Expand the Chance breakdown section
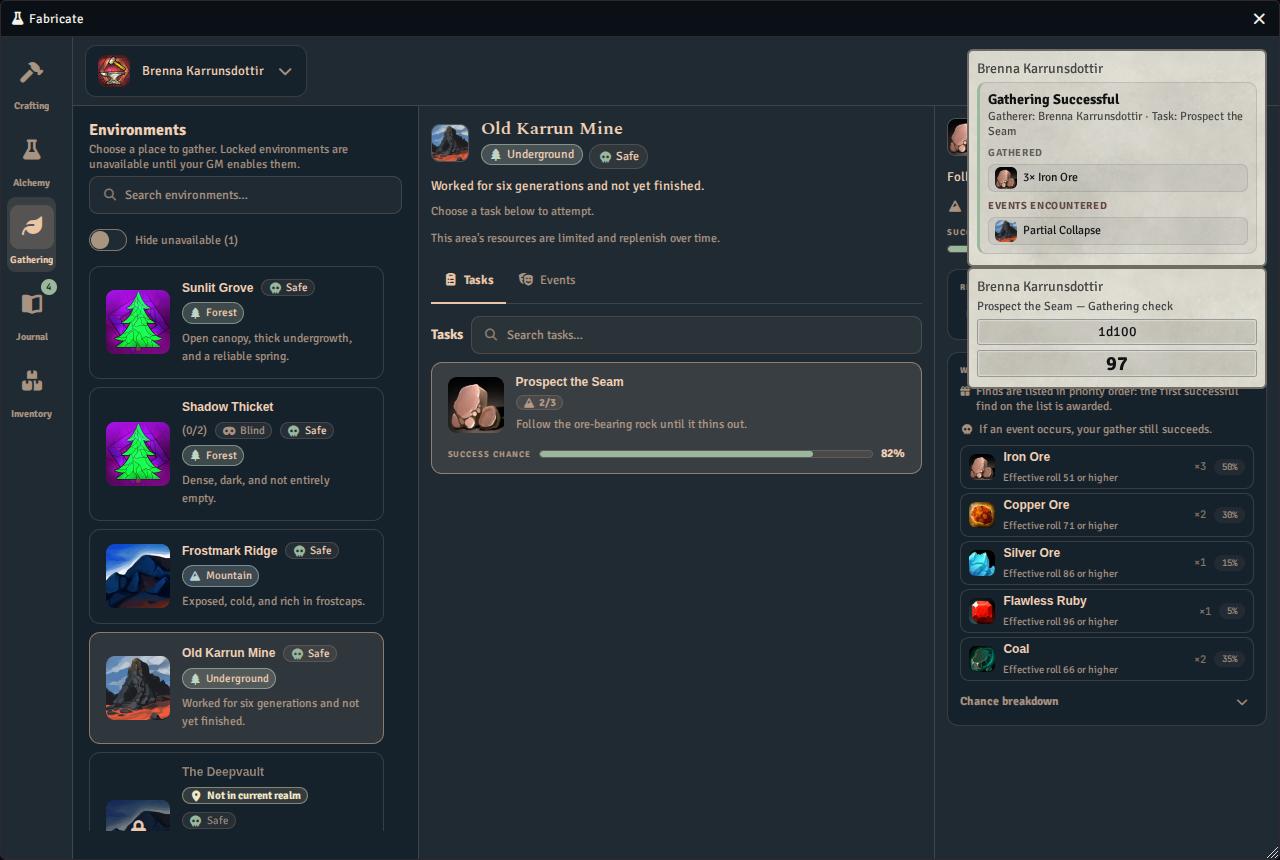1280x860 pixels. coord(1104,701)
